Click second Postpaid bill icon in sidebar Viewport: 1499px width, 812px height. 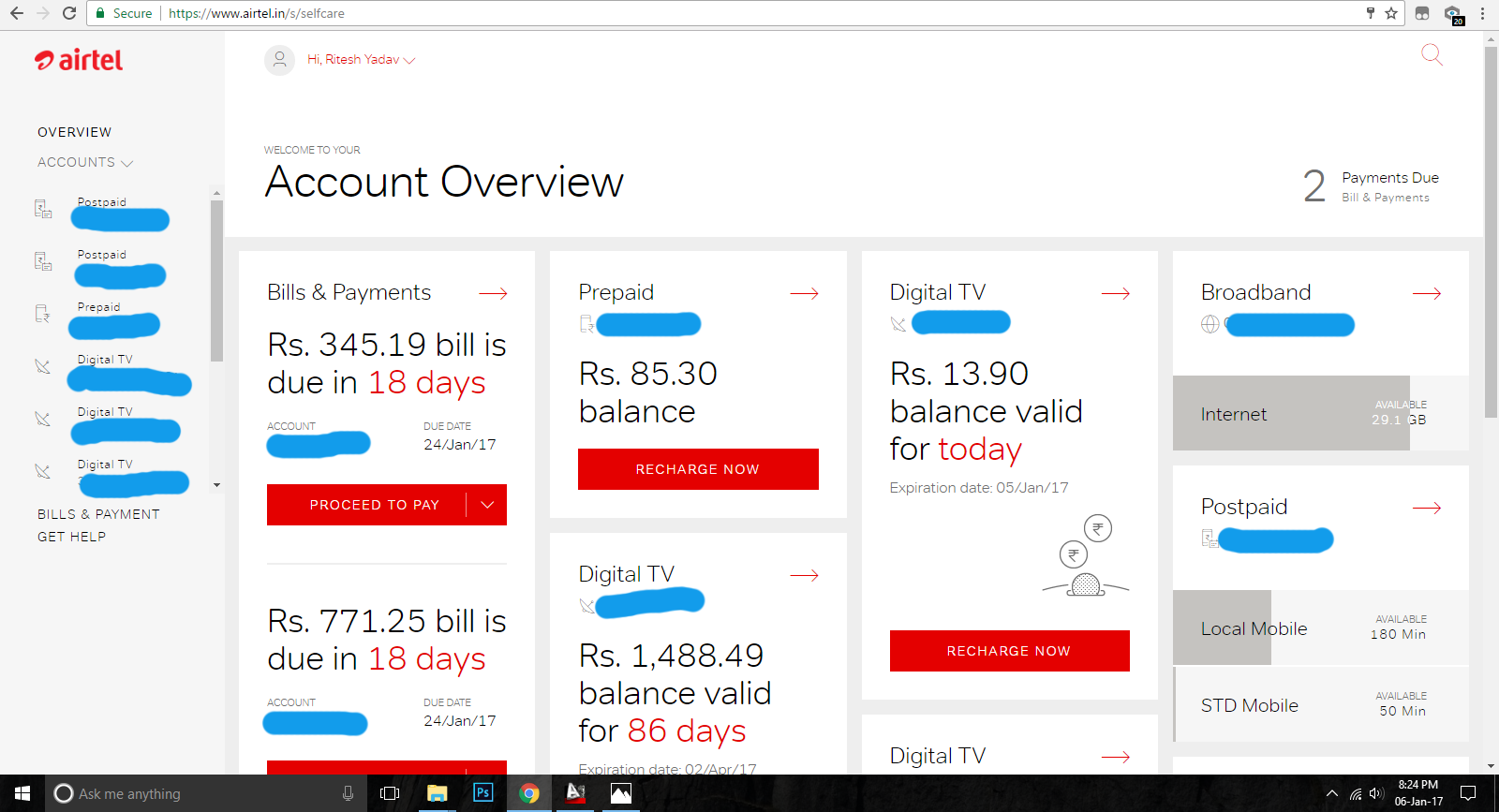43,261
